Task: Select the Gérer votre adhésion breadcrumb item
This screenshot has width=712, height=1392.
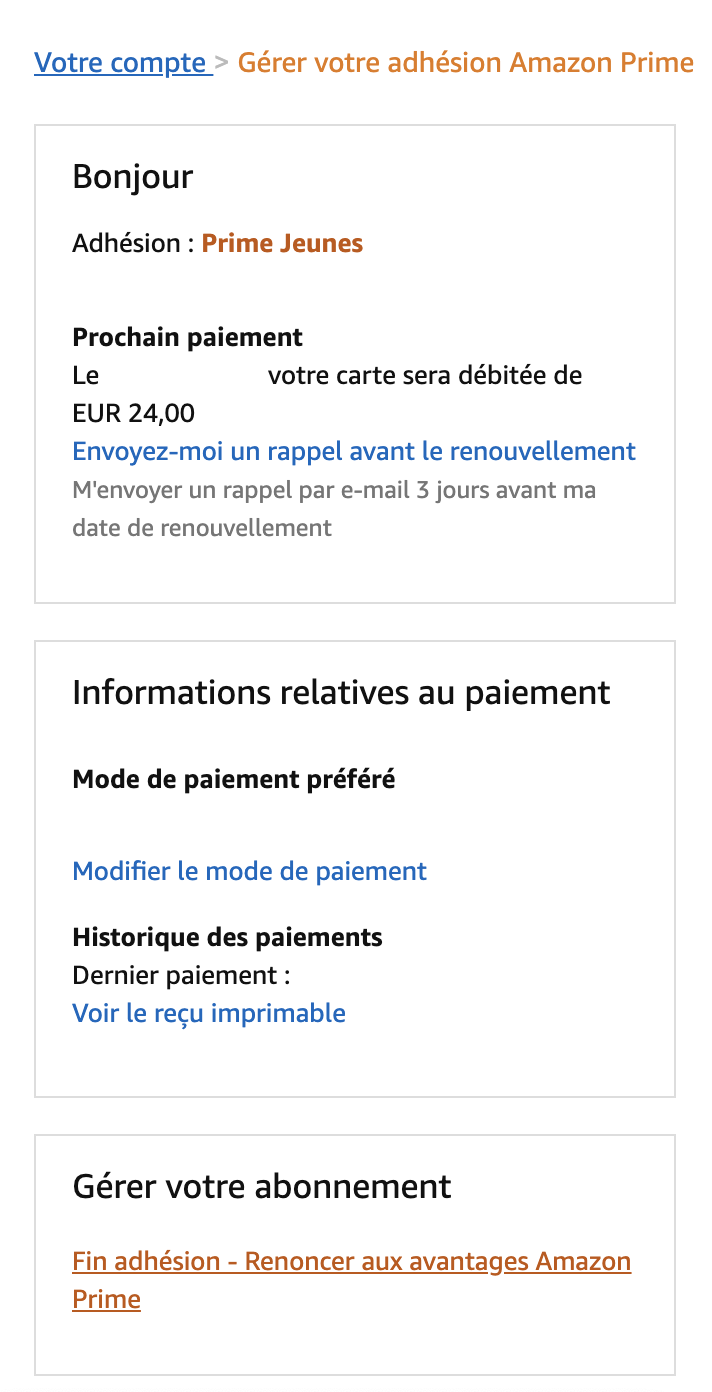Action: pos(465,62)
